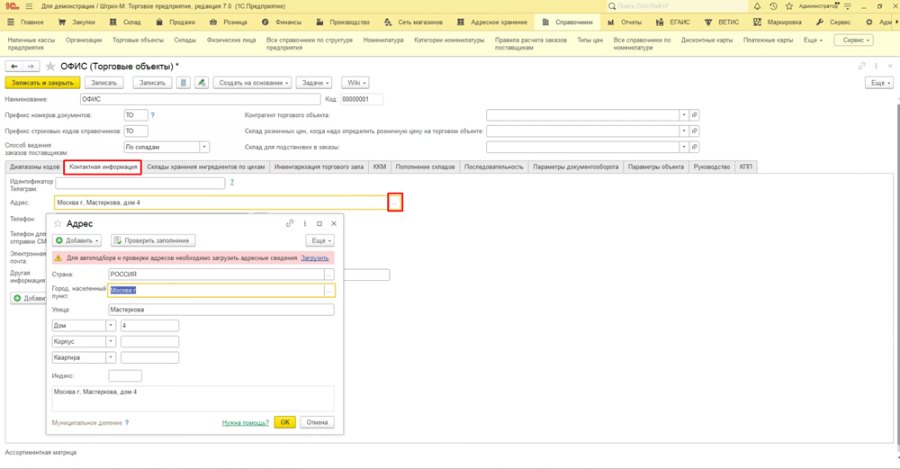900x469 pixels.
Task: Click ellipsis button in Город field
Action: point(329,290)
